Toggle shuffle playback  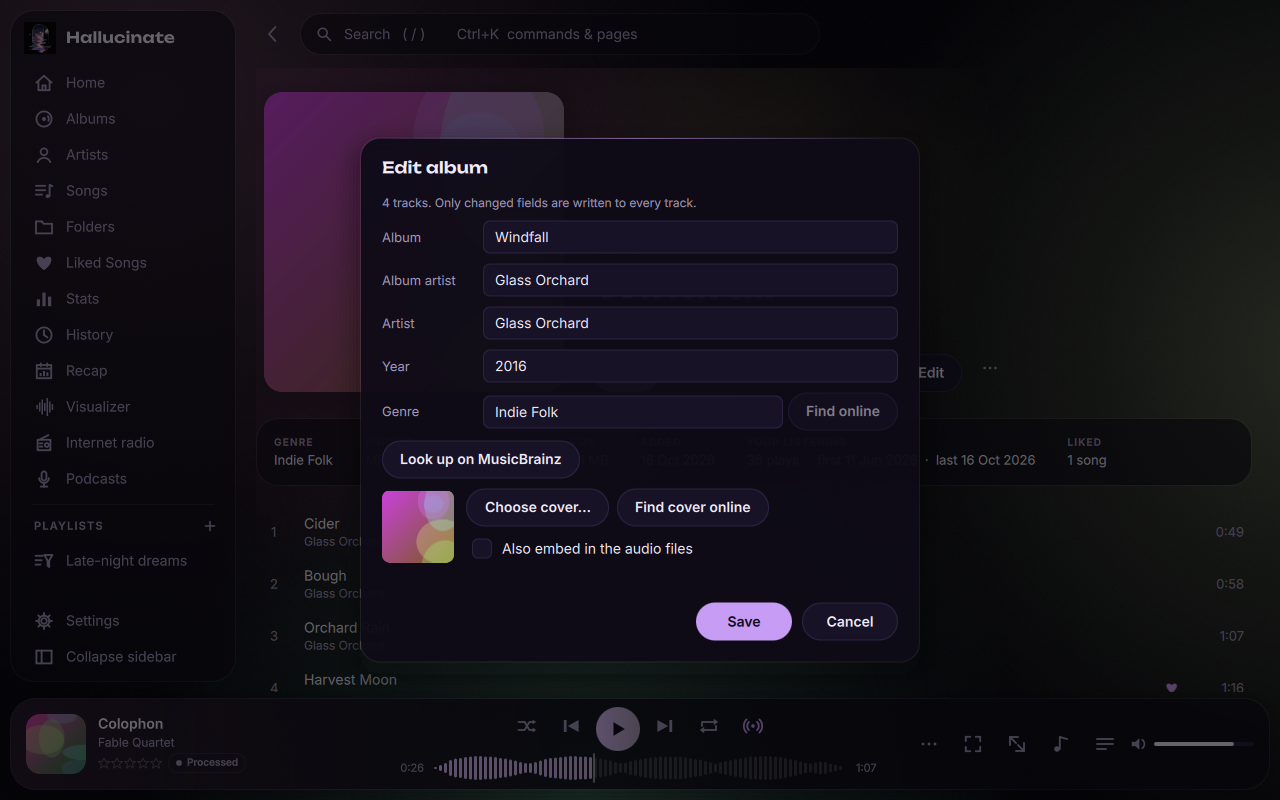coord(527,726)
